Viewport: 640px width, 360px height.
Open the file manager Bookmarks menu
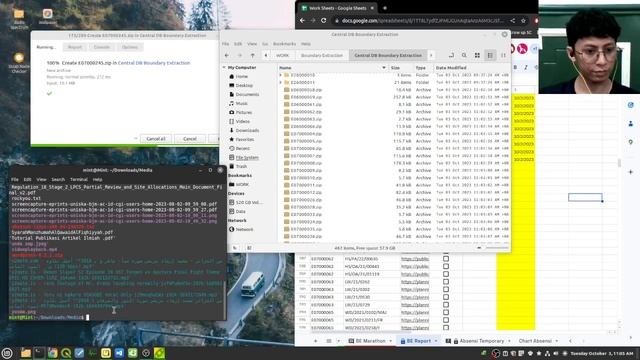point(284,44)
